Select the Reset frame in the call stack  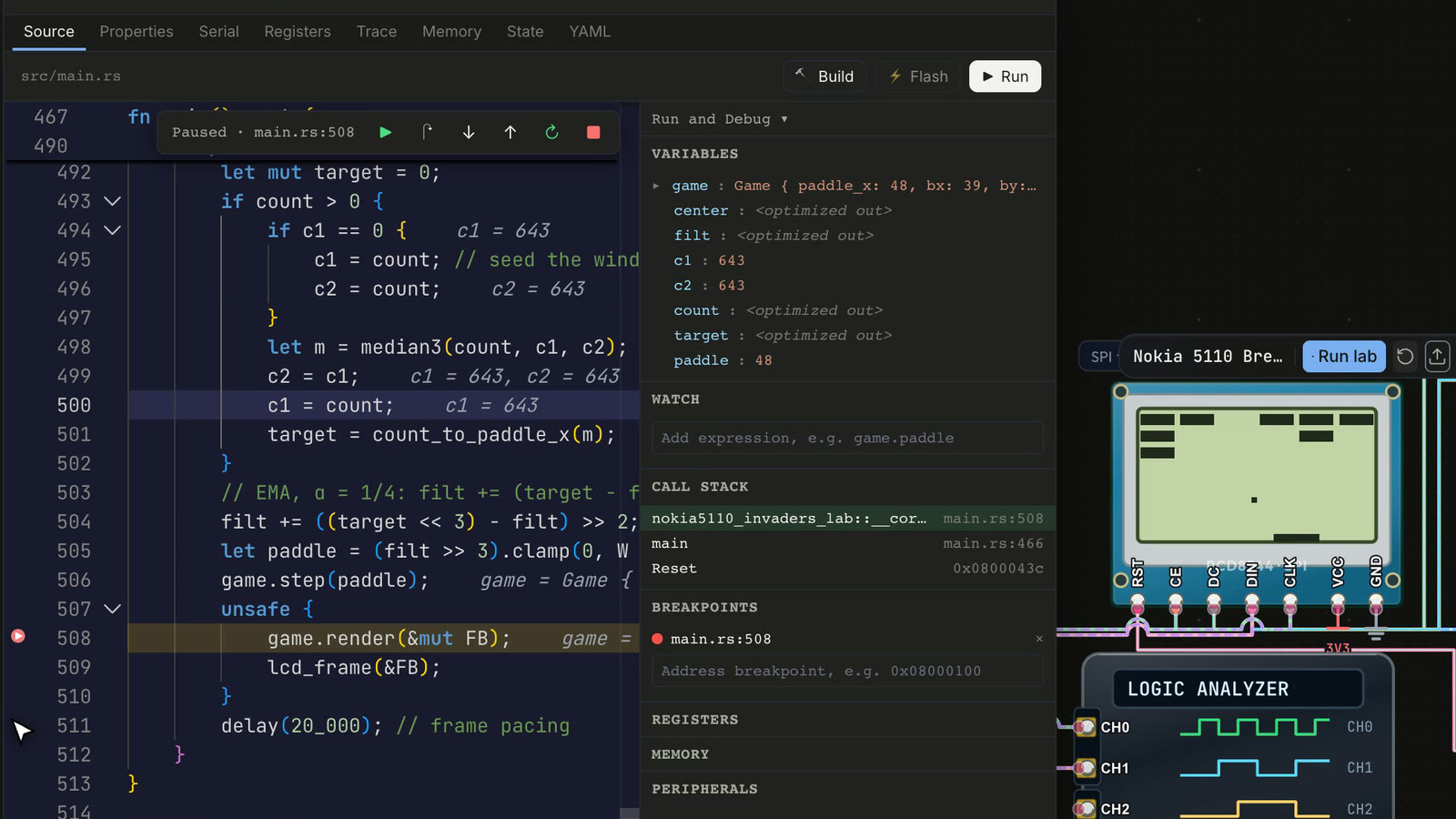click(848, 569)
